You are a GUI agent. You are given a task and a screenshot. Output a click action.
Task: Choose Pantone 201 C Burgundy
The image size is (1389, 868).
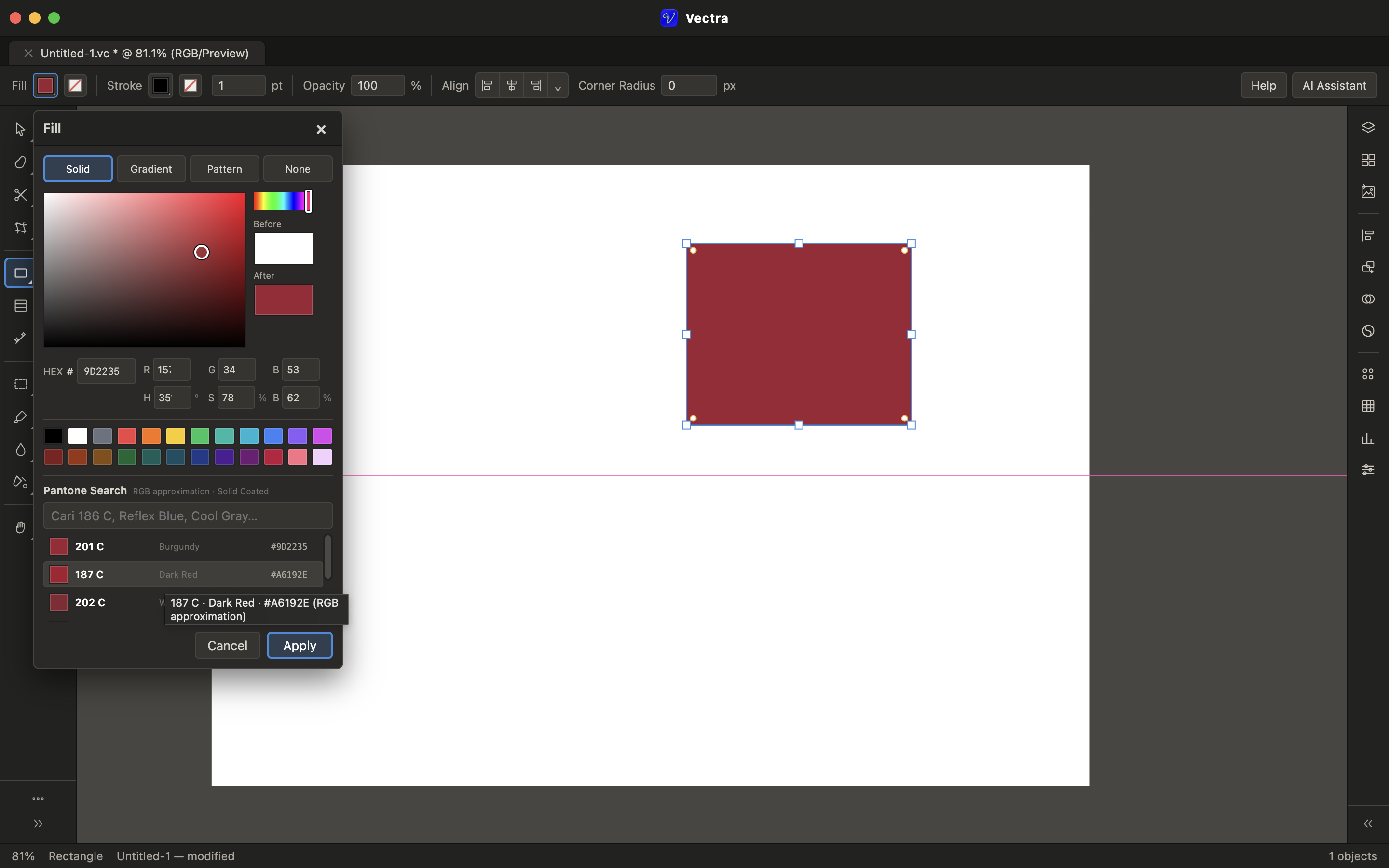pyautogui.click(x=183, y=546)
